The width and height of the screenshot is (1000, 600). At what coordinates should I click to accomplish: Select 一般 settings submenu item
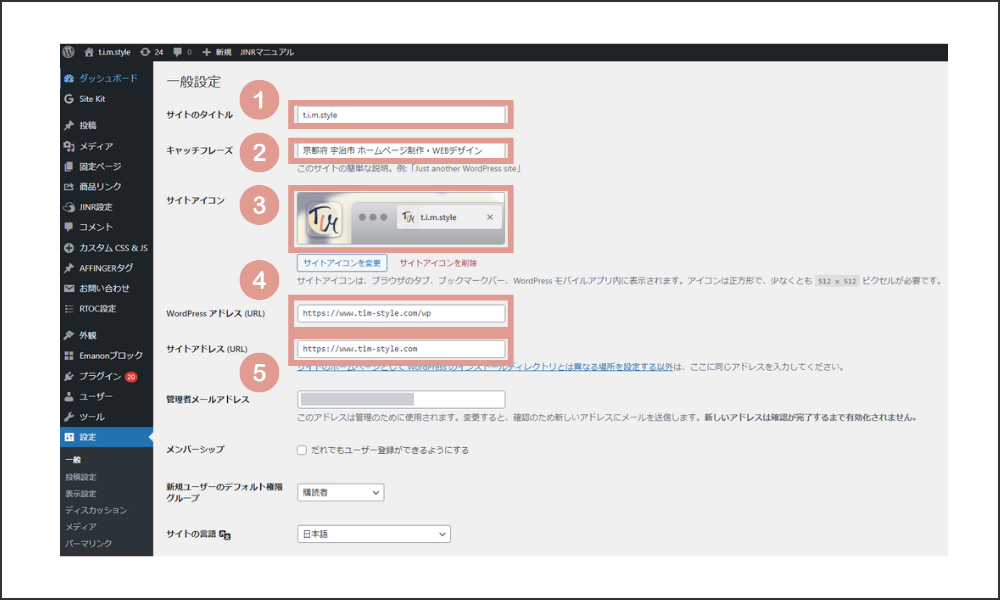click(x=73, y=460)
